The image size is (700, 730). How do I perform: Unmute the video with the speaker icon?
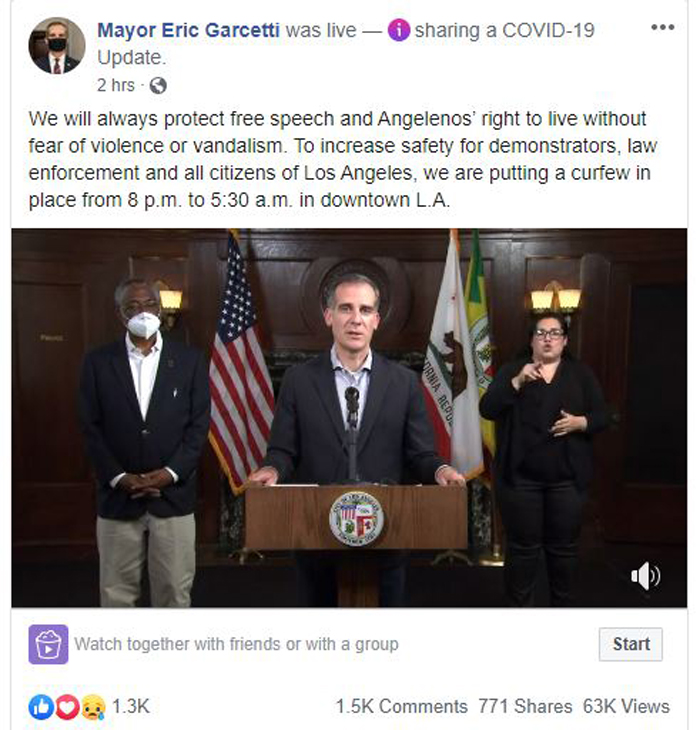coord(645,574)
